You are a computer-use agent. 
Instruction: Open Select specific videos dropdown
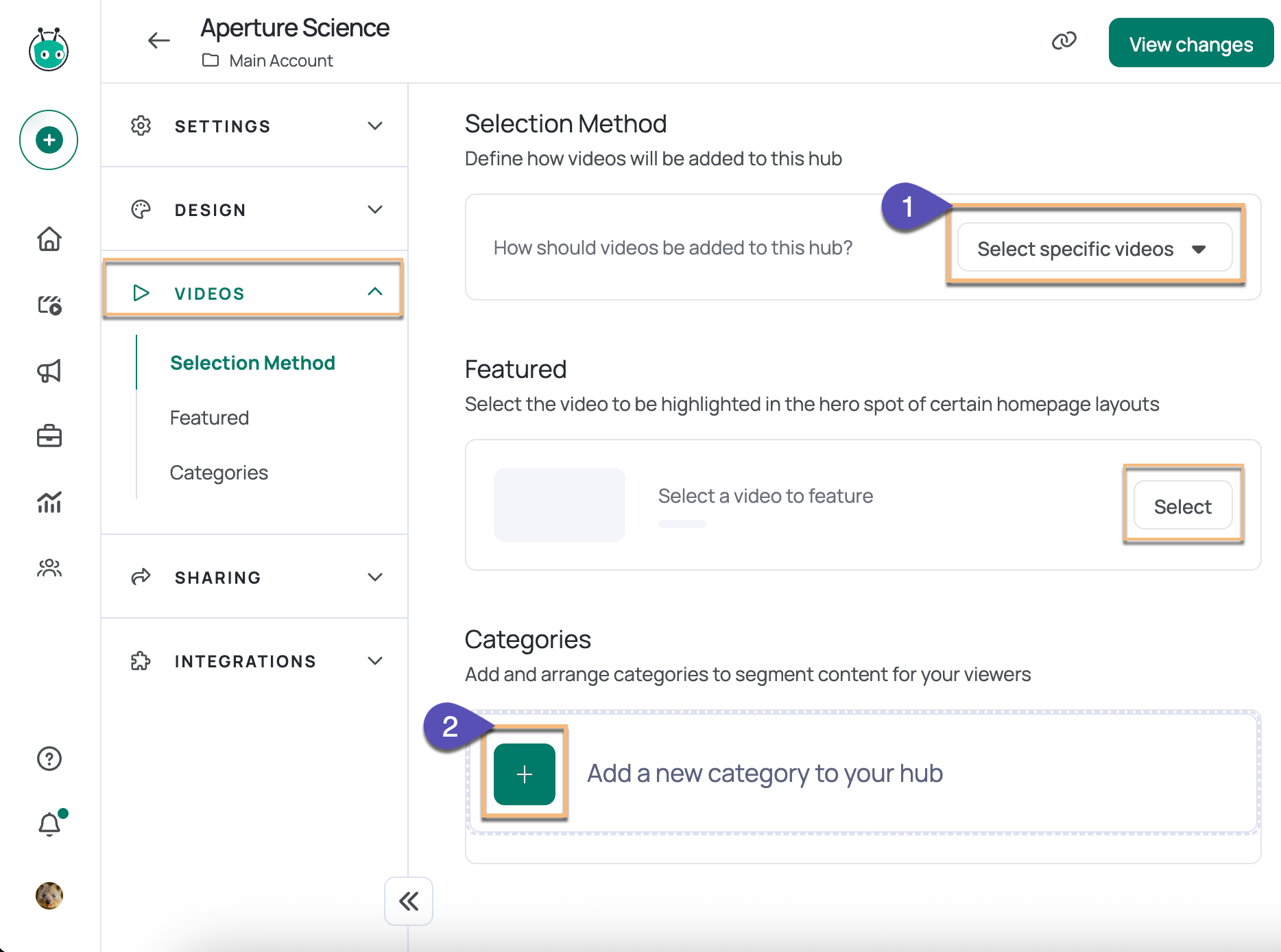tap(1094, 248)
